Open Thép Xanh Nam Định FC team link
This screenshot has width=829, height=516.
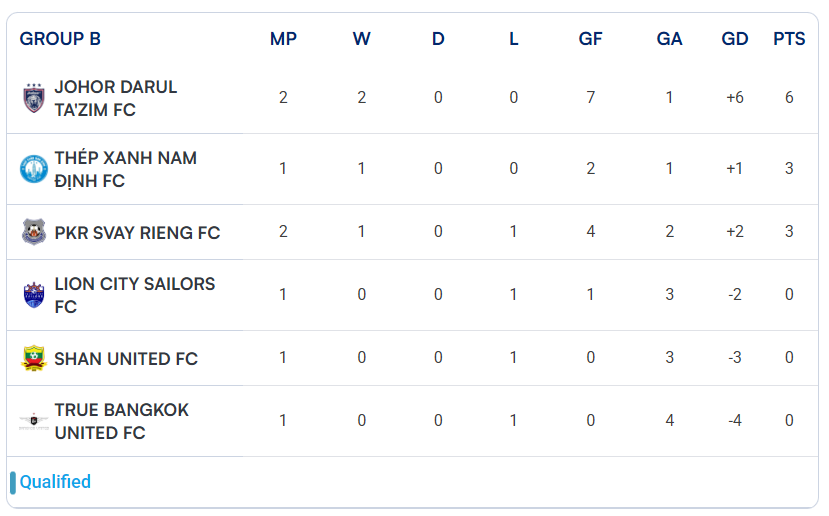click(x=125, y=169)
